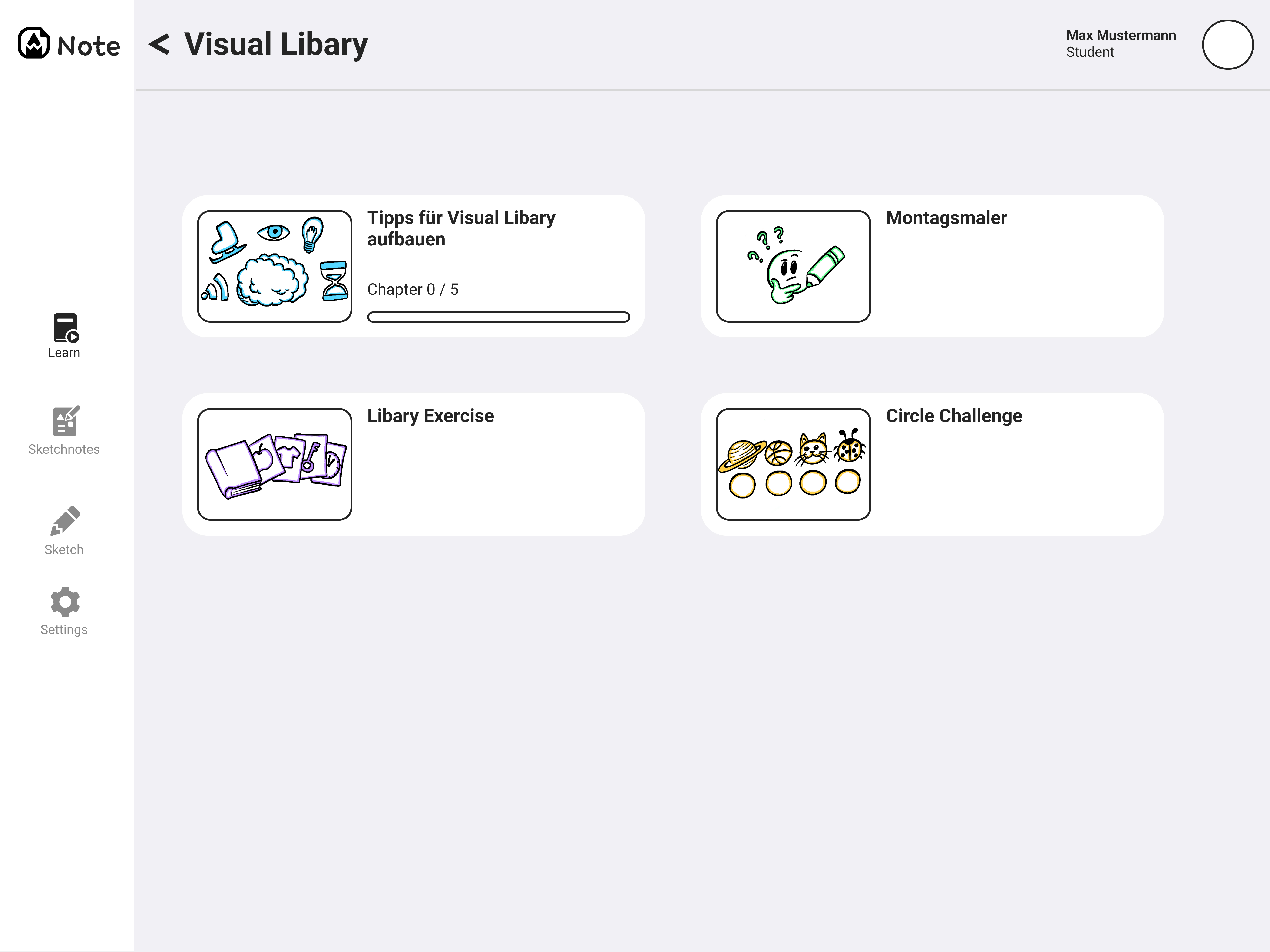Image resolution: width=1270 pixels, height=952 pixels.
Task: Go back using the left chevron
Action: [159, 44]
